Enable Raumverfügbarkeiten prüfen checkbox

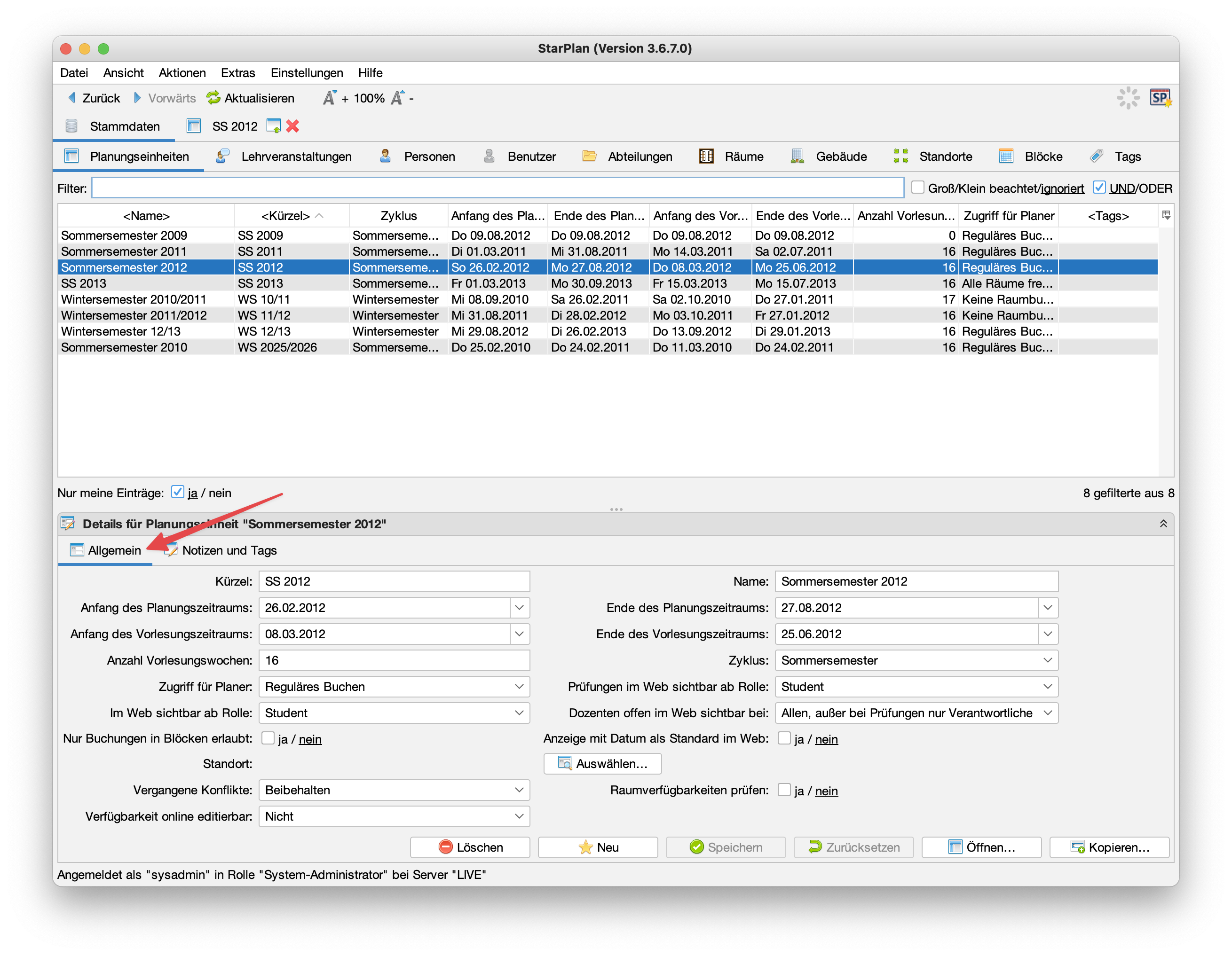[x=784, y=790]
